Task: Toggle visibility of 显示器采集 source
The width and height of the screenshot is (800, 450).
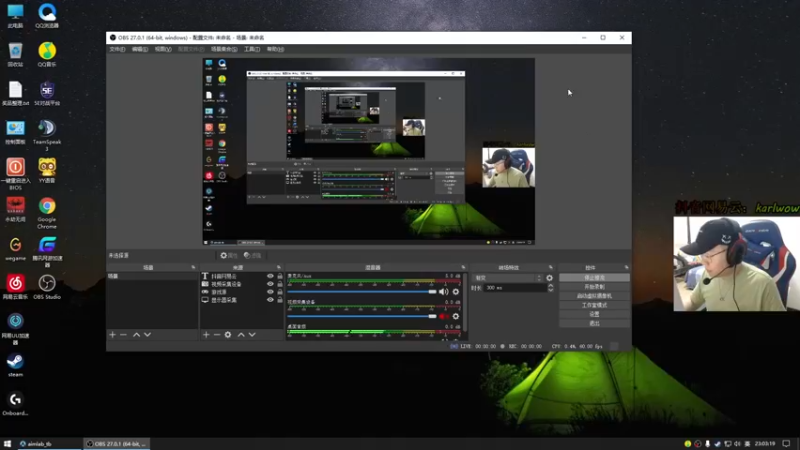Action: point(270,299)
